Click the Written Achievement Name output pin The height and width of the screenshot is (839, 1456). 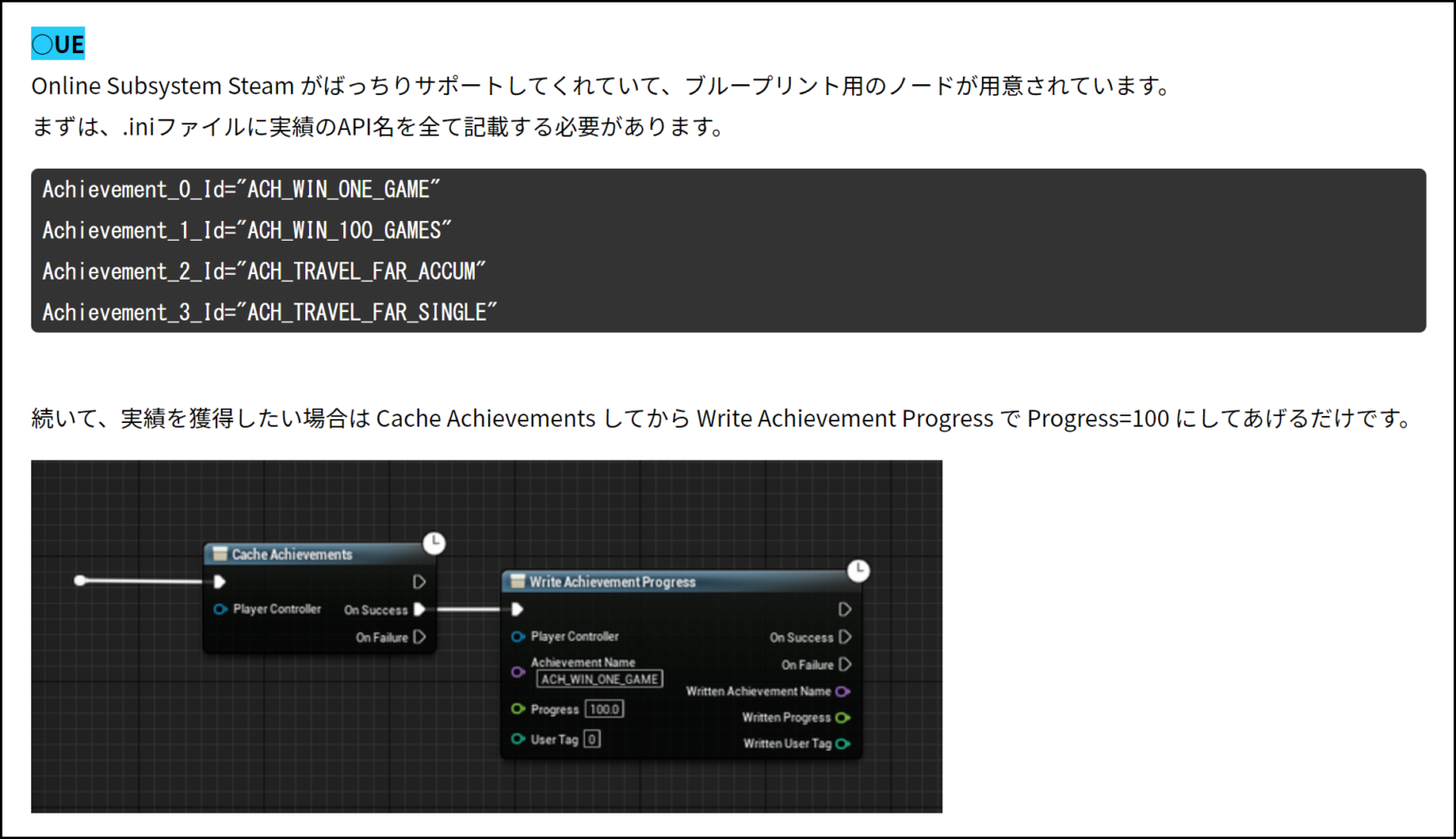[844, 691]
